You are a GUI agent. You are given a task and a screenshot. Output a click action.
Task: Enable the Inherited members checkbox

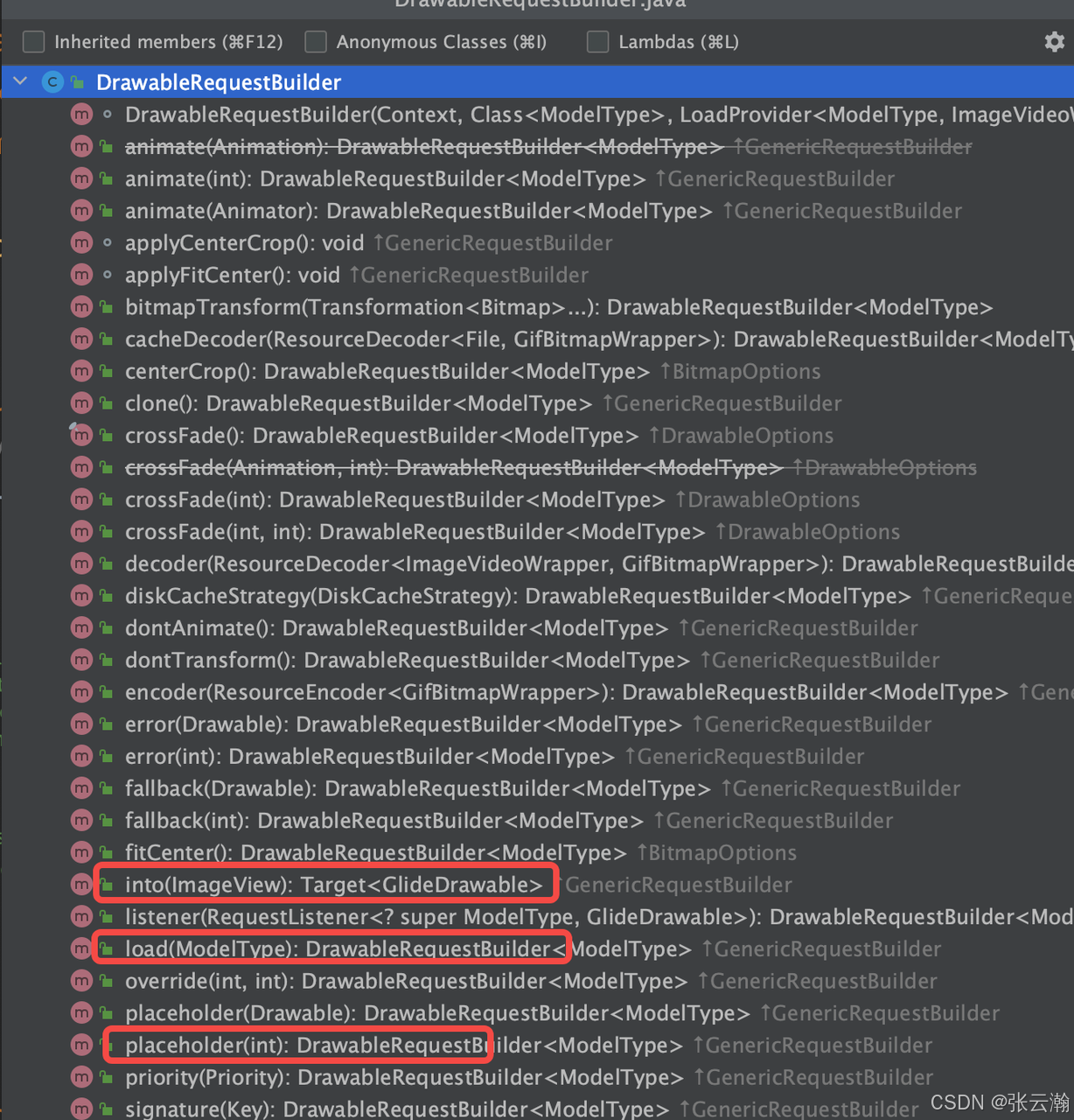(33, 41)
